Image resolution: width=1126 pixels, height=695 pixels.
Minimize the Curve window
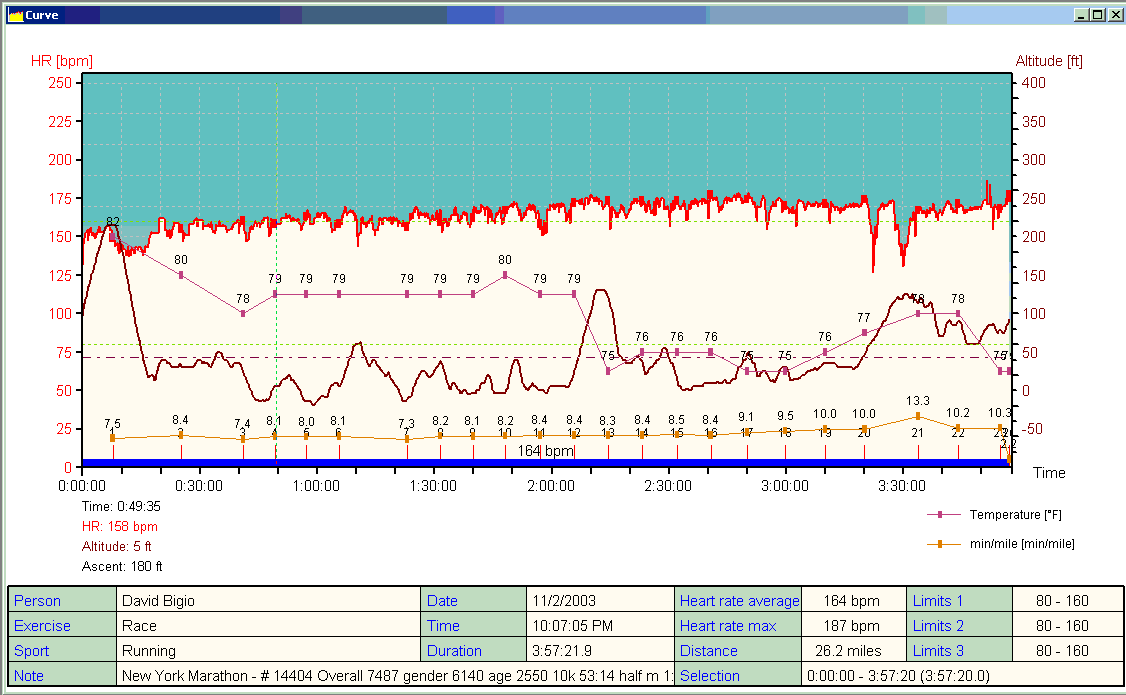1082,15
